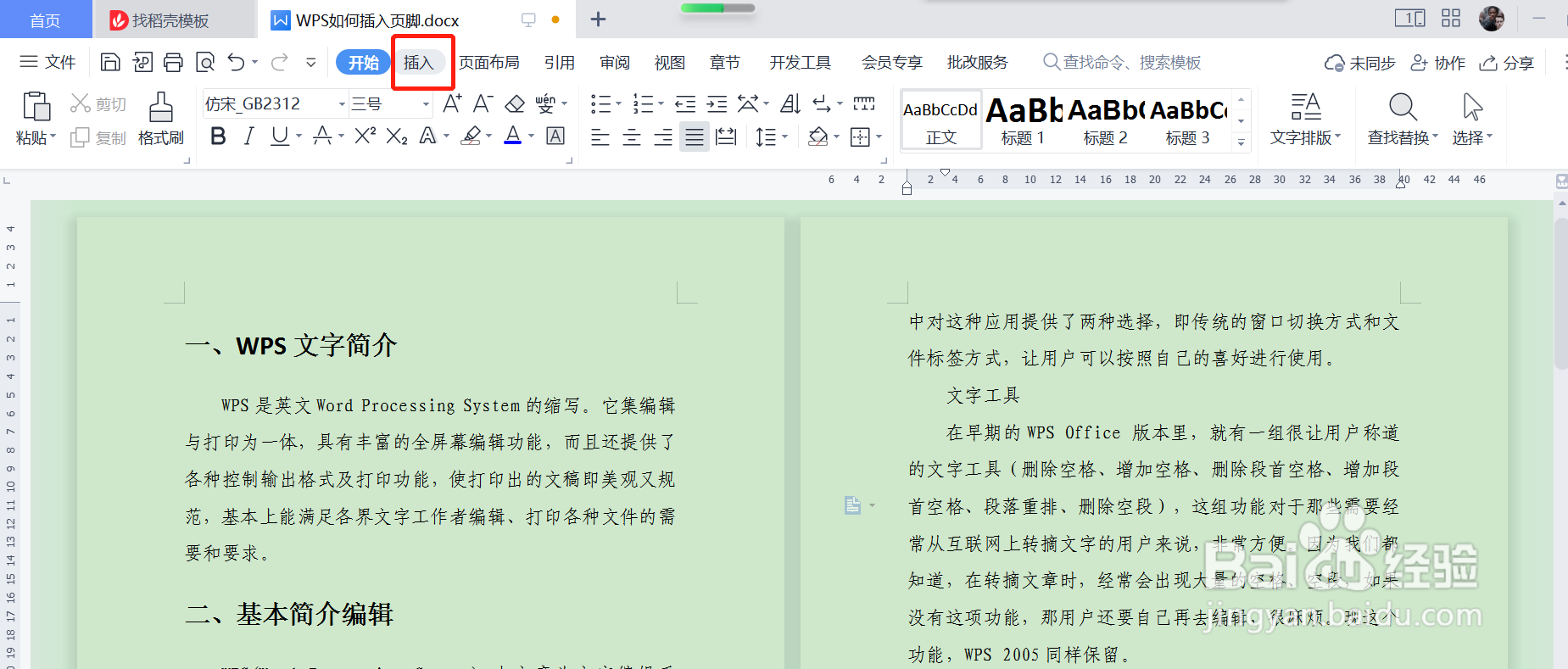Screen dimensions: 1568x669
Task: Expand the customize quick access toolbar arrow
Action: click(311, 62)
